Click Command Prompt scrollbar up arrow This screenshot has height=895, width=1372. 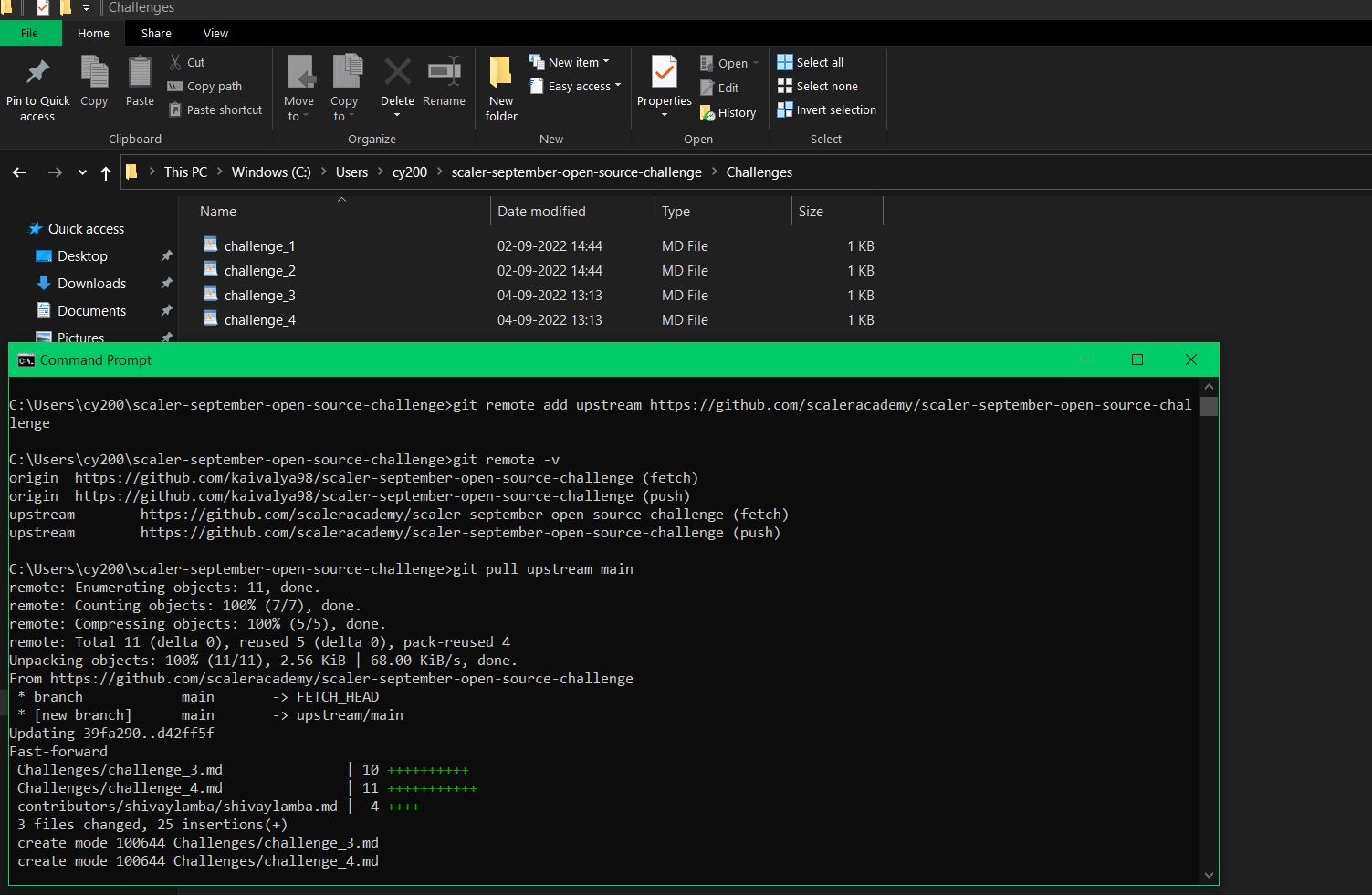click(1210, 387)
